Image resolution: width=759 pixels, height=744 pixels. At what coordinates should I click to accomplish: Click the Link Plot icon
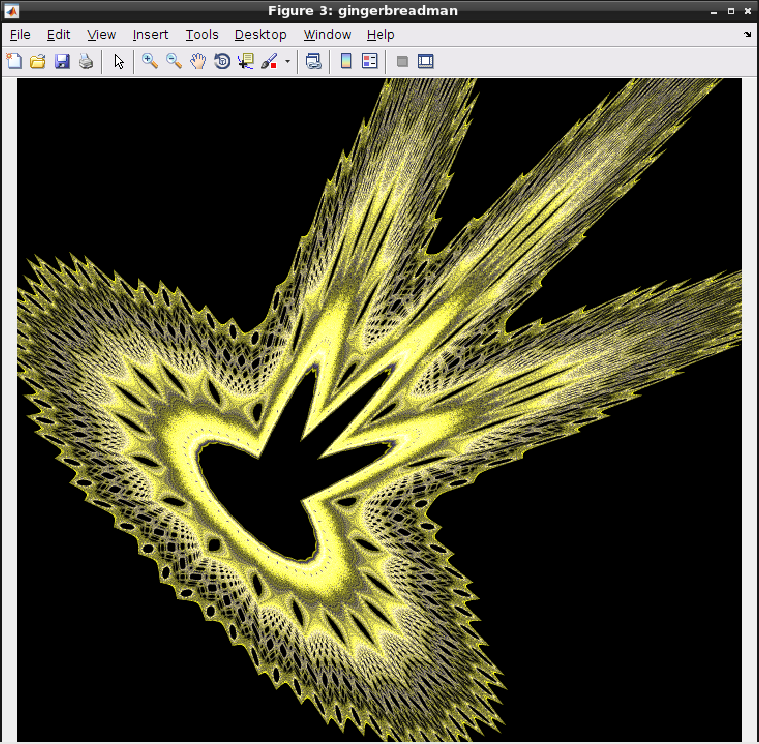314,61
